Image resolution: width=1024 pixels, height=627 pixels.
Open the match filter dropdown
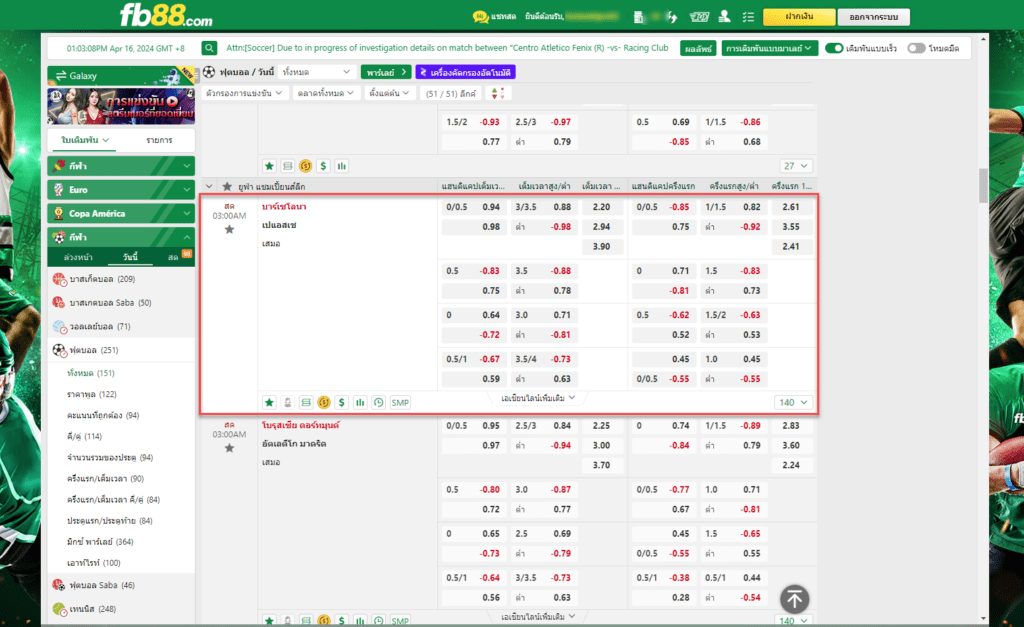[x=244, y=93]
